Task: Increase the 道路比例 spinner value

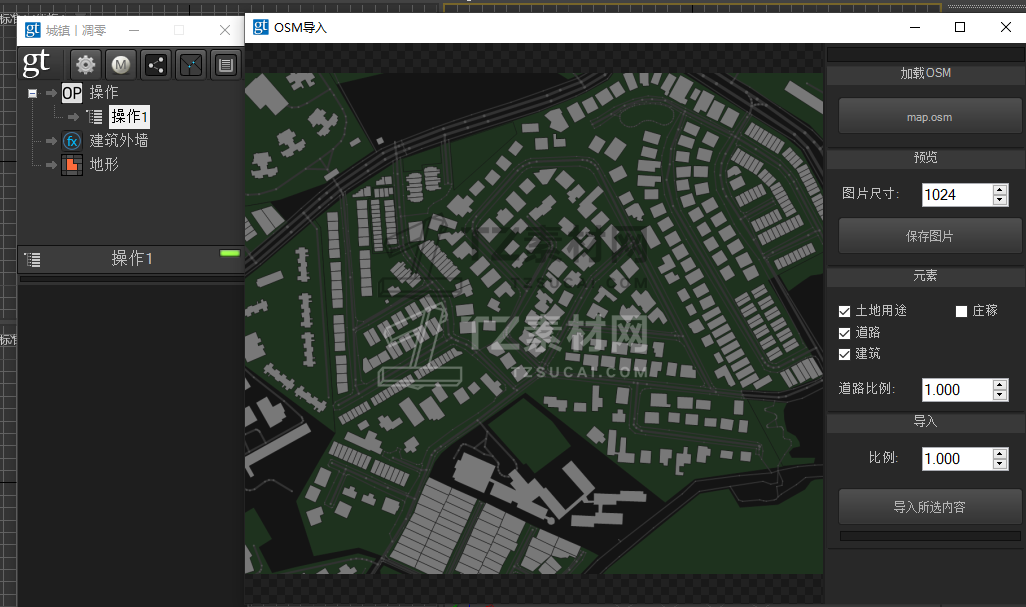Action: click(x=1000, y=385)
